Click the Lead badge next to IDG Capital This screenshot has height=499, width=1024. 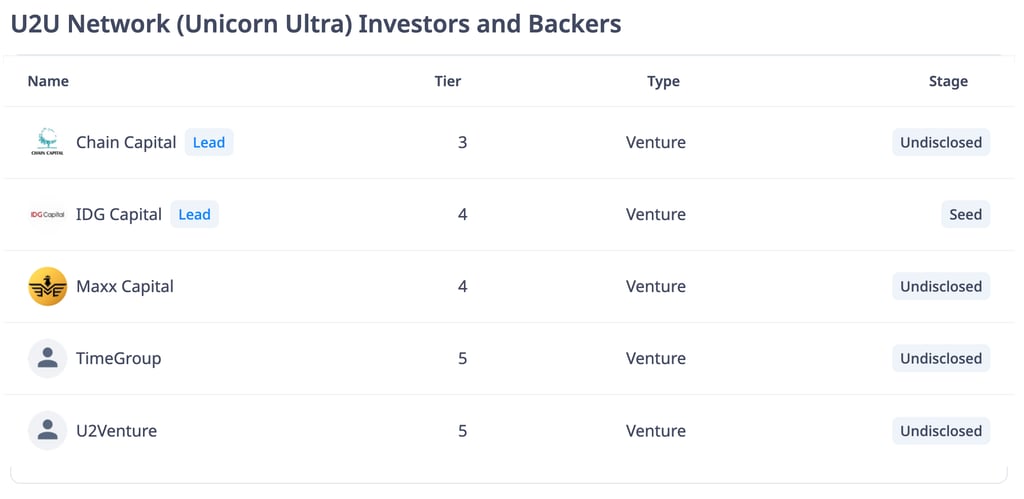pos(195,214)
